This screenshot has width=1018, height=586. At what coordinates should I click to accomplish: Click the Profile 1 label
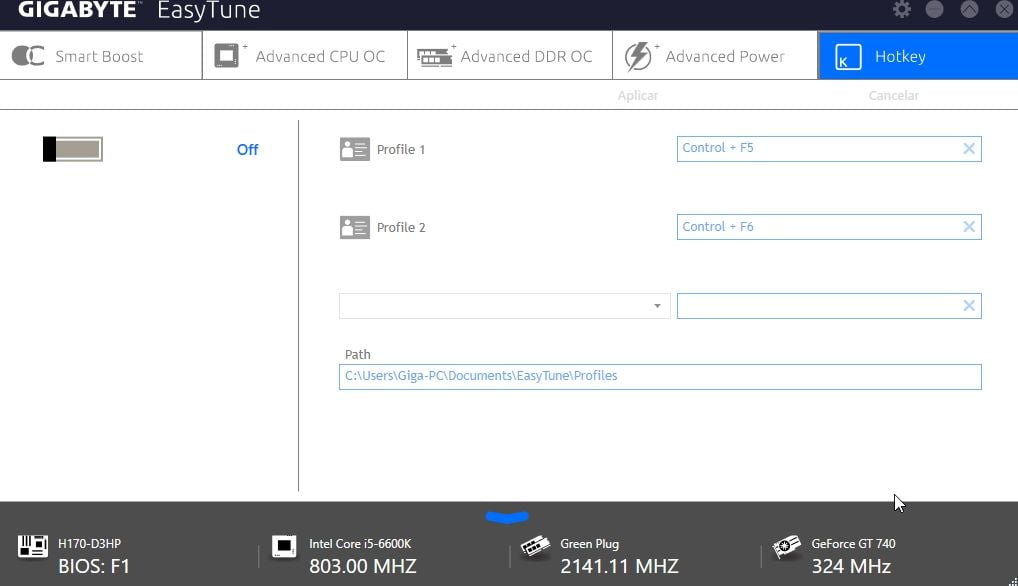401,149
